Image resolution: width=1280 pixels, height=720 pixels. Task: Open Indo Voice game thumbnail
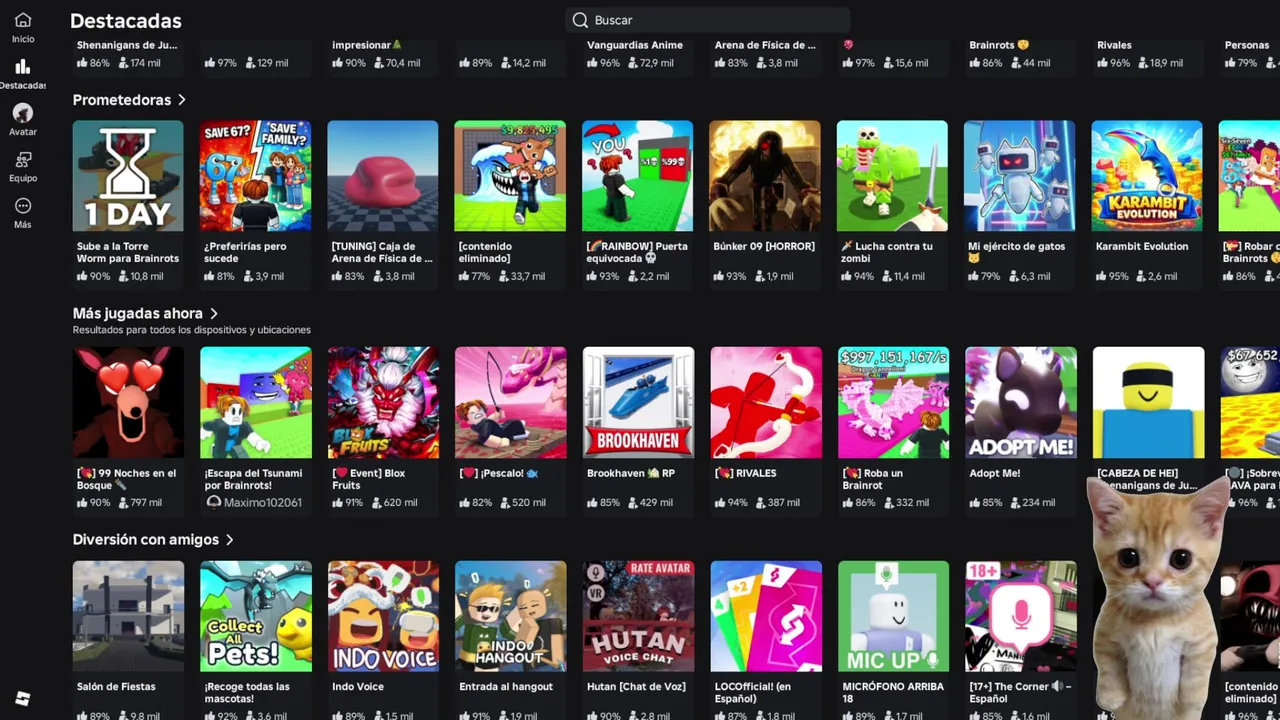pyautogui.click(x=383, y=616)
